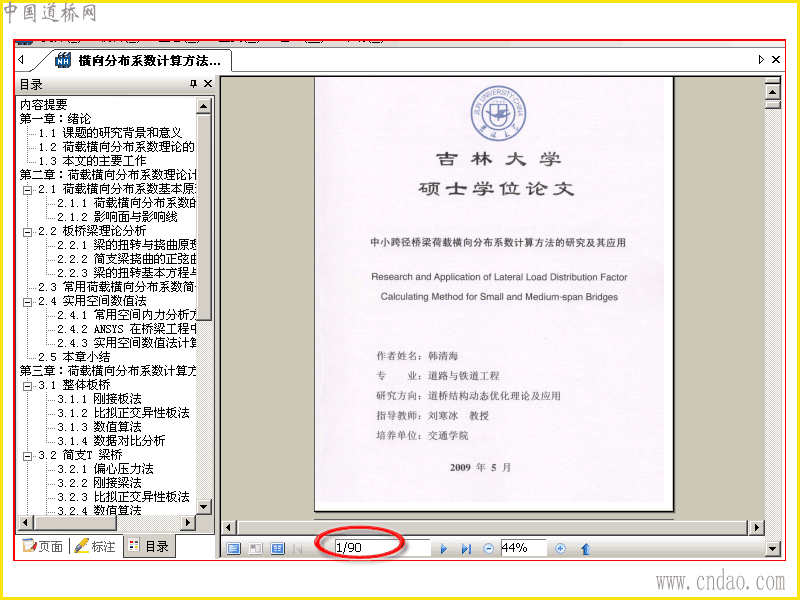The width and height of the screenshot is (800, 600).
Task: Zoom out with minus icon
Action: (488, 548)
